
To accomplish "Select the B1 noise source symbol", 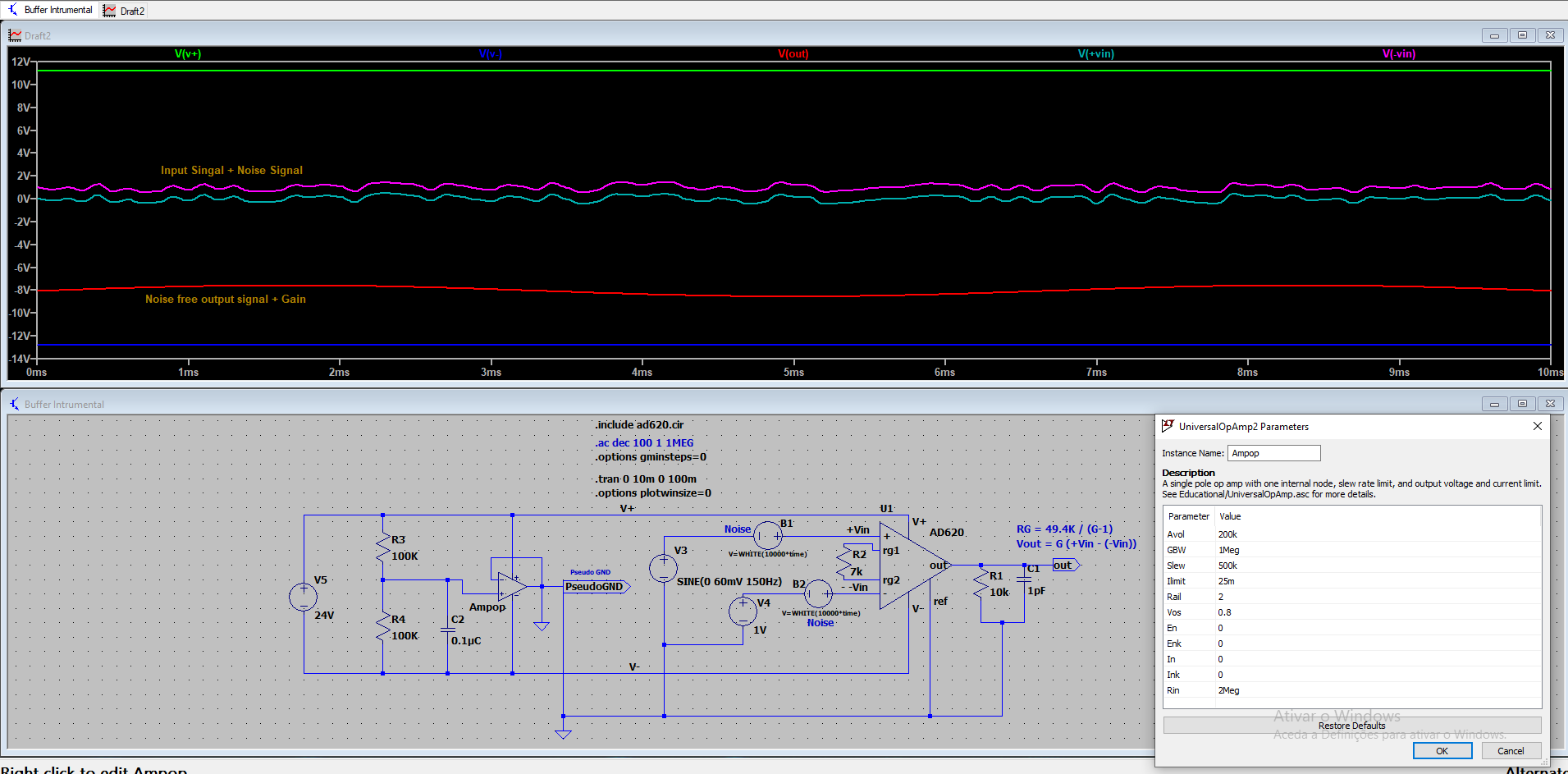I will pos(768,536).
